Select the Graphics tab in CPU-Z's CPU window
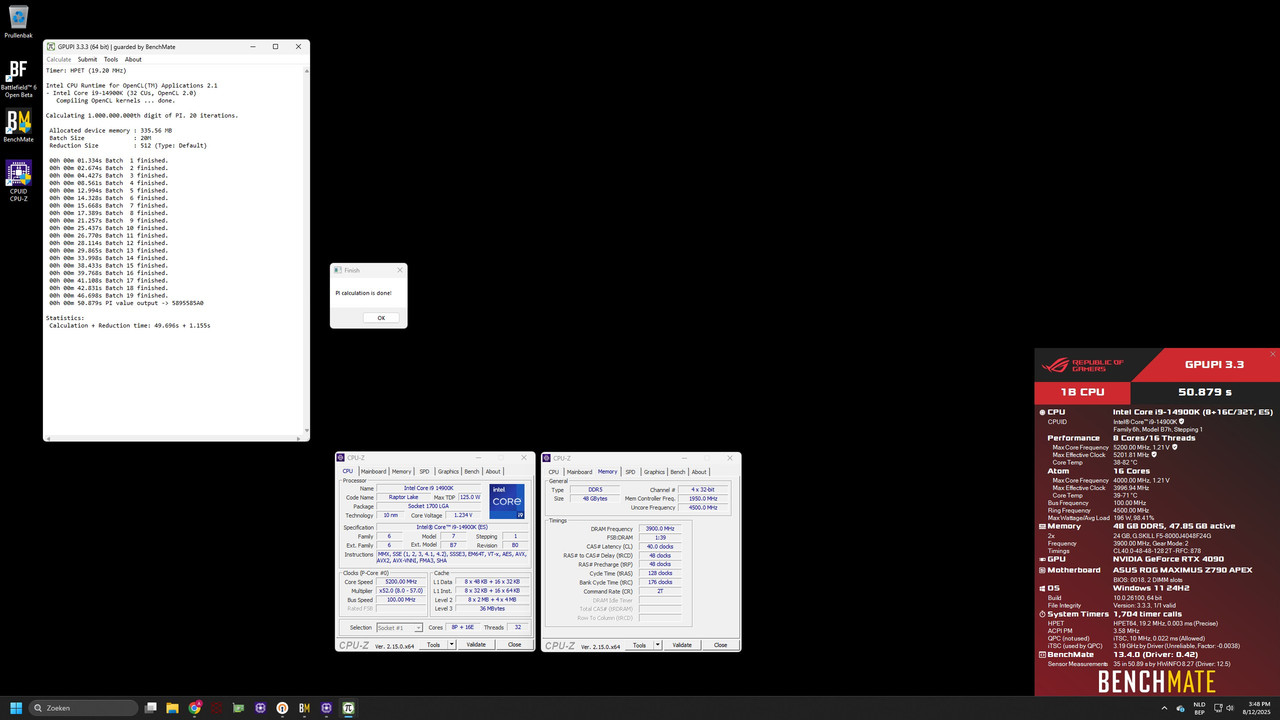The width and height of the screenshot is (1280, 720). pyautogui.click(x=448, y=471)
